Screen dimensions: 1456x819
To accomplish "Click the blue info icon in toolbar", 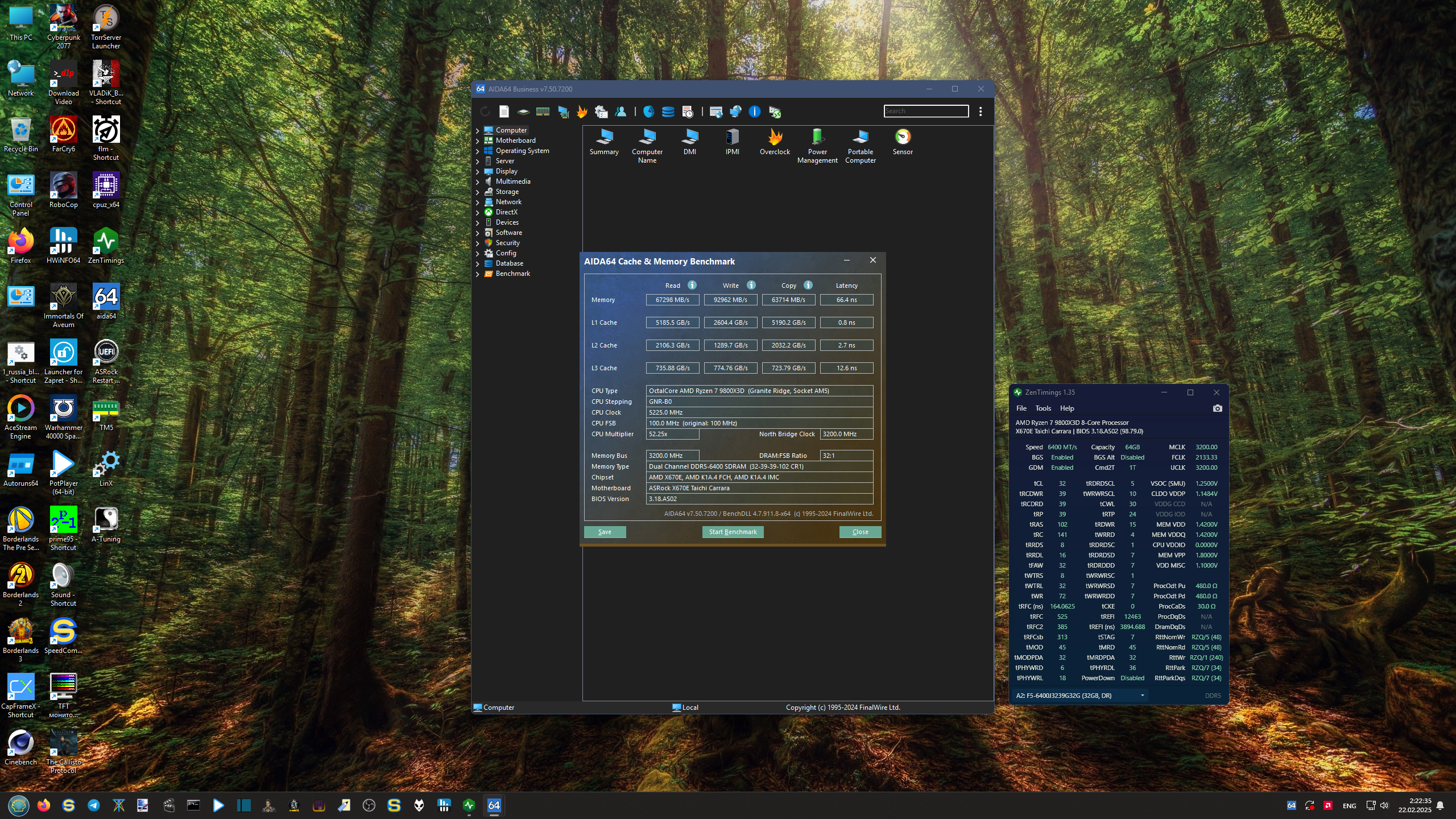I will point(754,111).
